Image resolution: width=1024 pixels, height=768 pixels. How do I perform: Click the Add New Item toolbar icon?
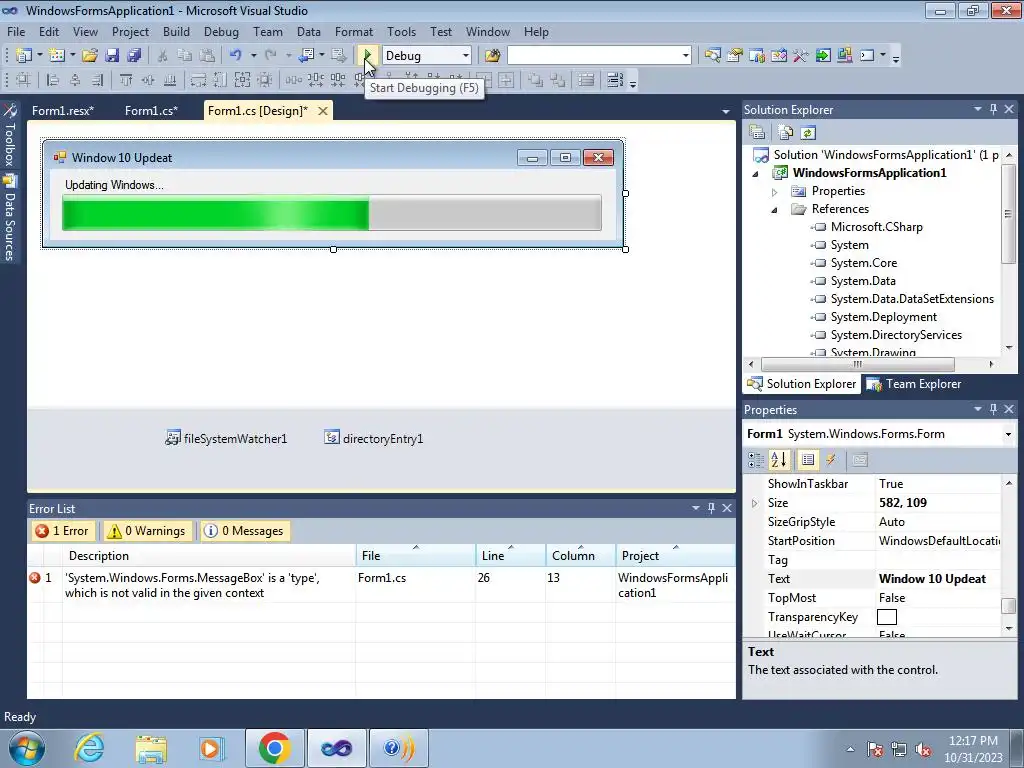(x=57, y=56)
